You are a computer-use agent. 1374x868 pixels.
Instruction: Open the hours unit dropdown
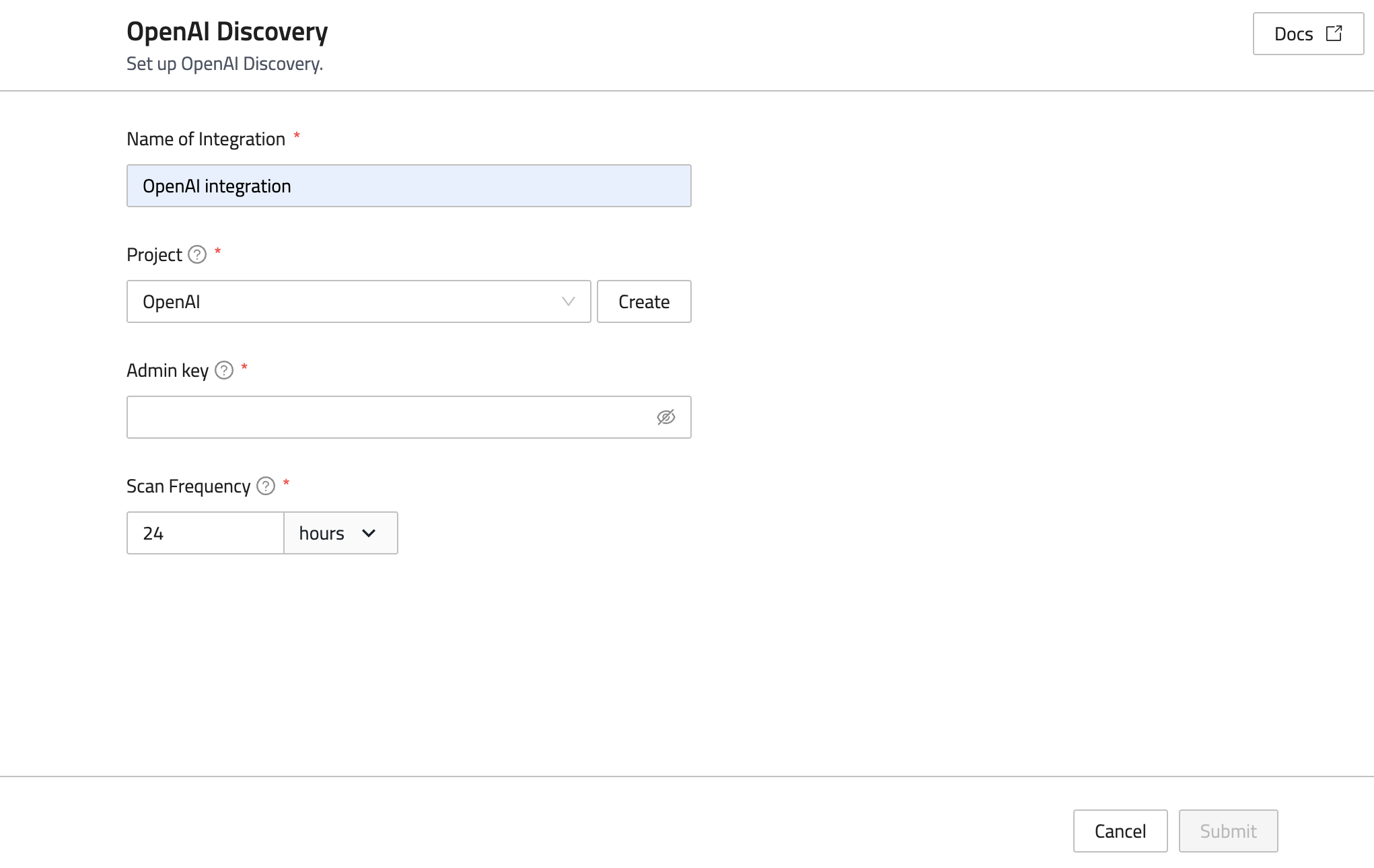(x=340, y=533)
